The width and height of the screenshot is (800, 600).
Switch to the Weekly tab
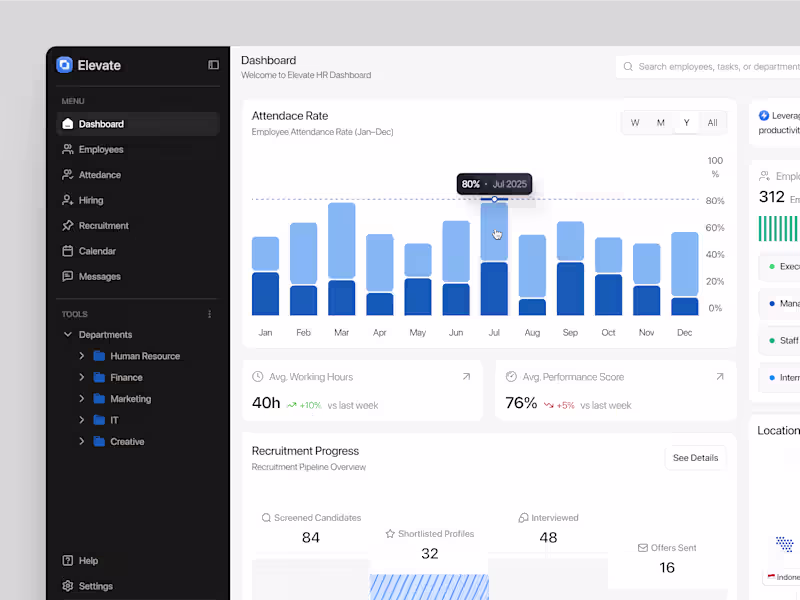point(634,122)
